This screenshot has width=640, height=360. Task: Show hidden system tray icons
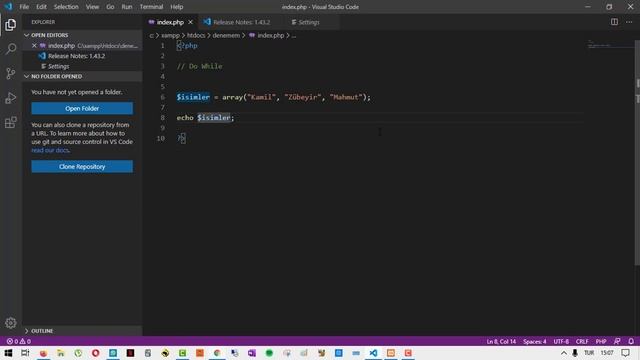coord(564,353)
